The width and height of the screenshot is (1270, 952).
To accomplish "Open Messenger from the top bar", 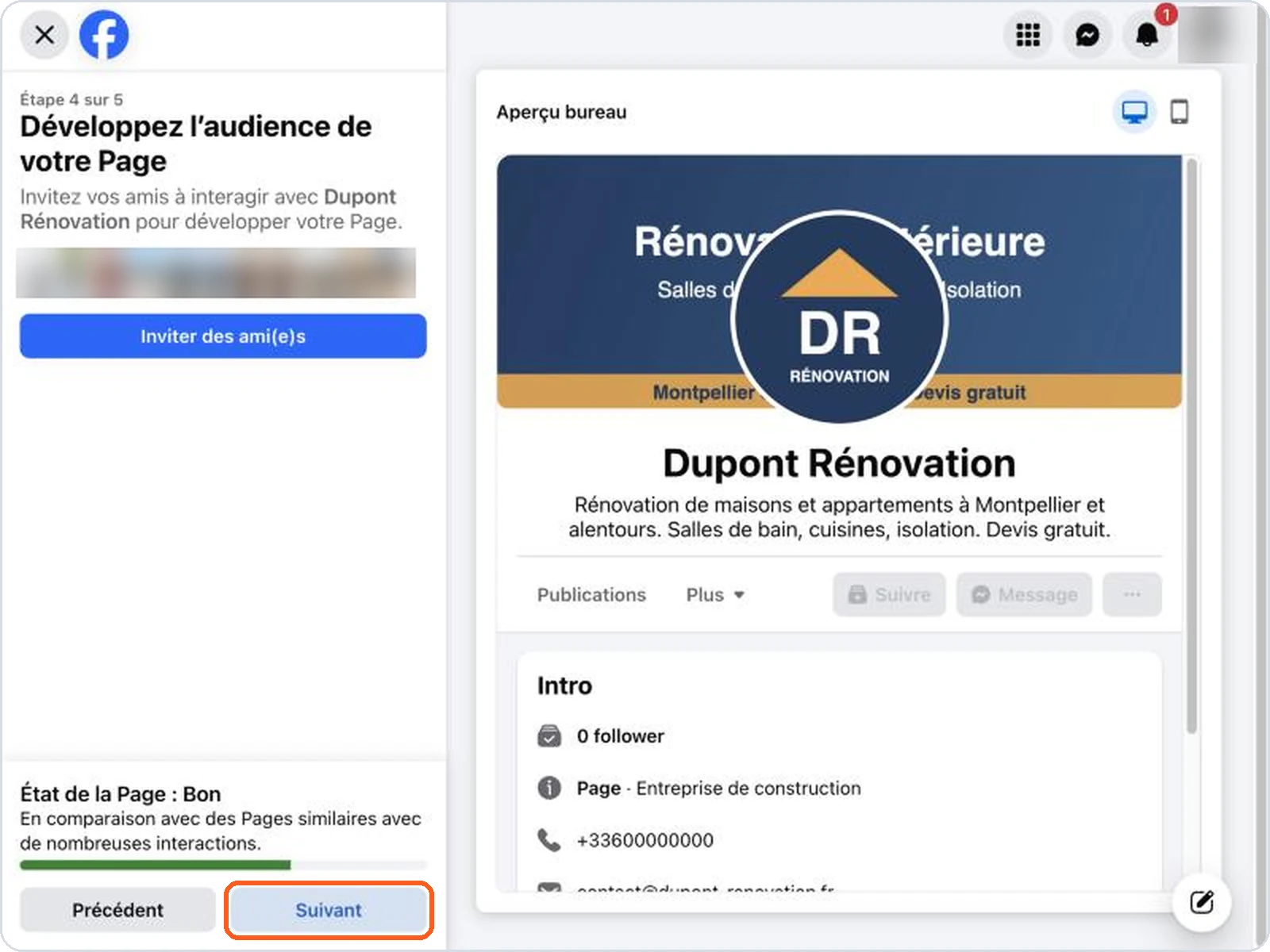I will 1087,35.
